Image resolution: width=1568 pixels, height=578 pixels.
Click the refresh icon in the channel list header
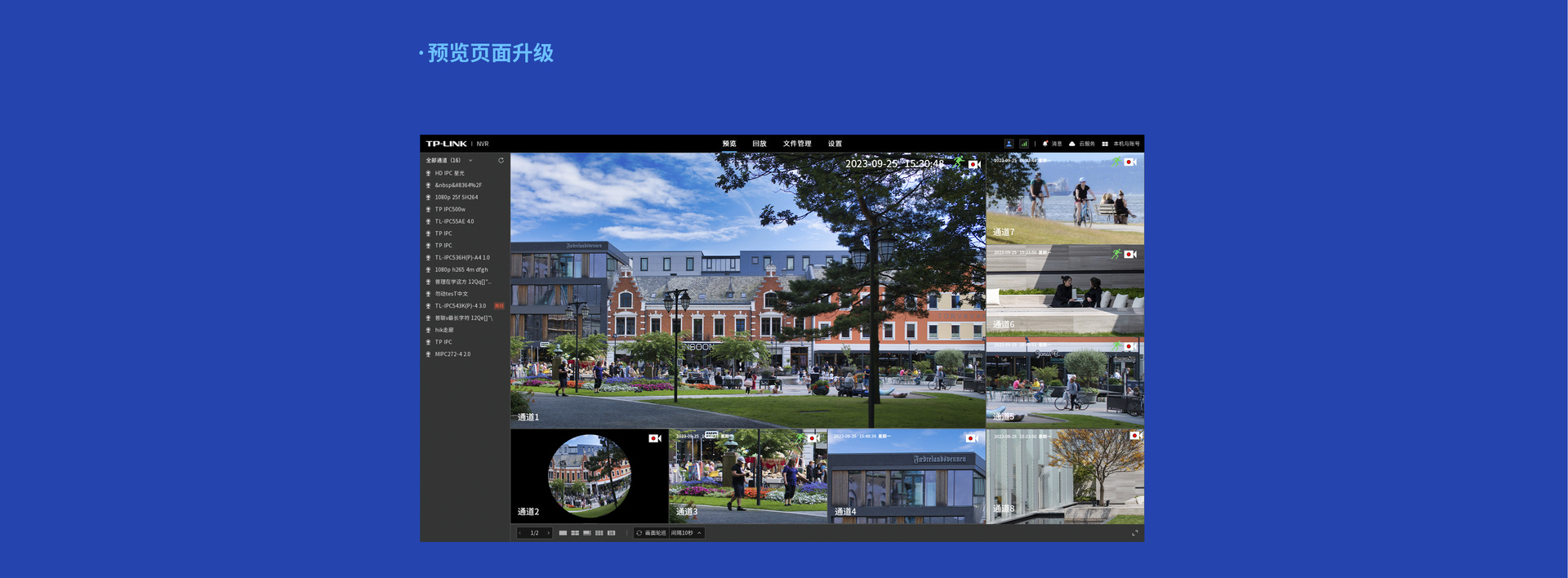coord(501,161)
